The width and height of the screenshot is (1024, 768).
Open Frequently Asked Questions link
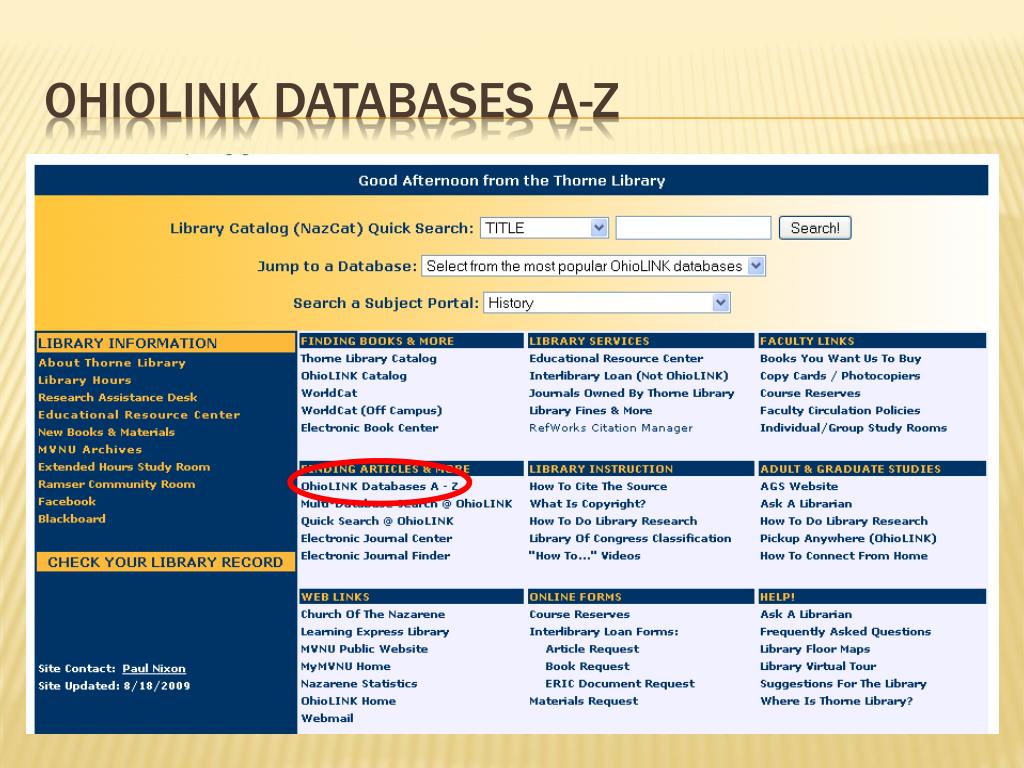tap(845, 632)
